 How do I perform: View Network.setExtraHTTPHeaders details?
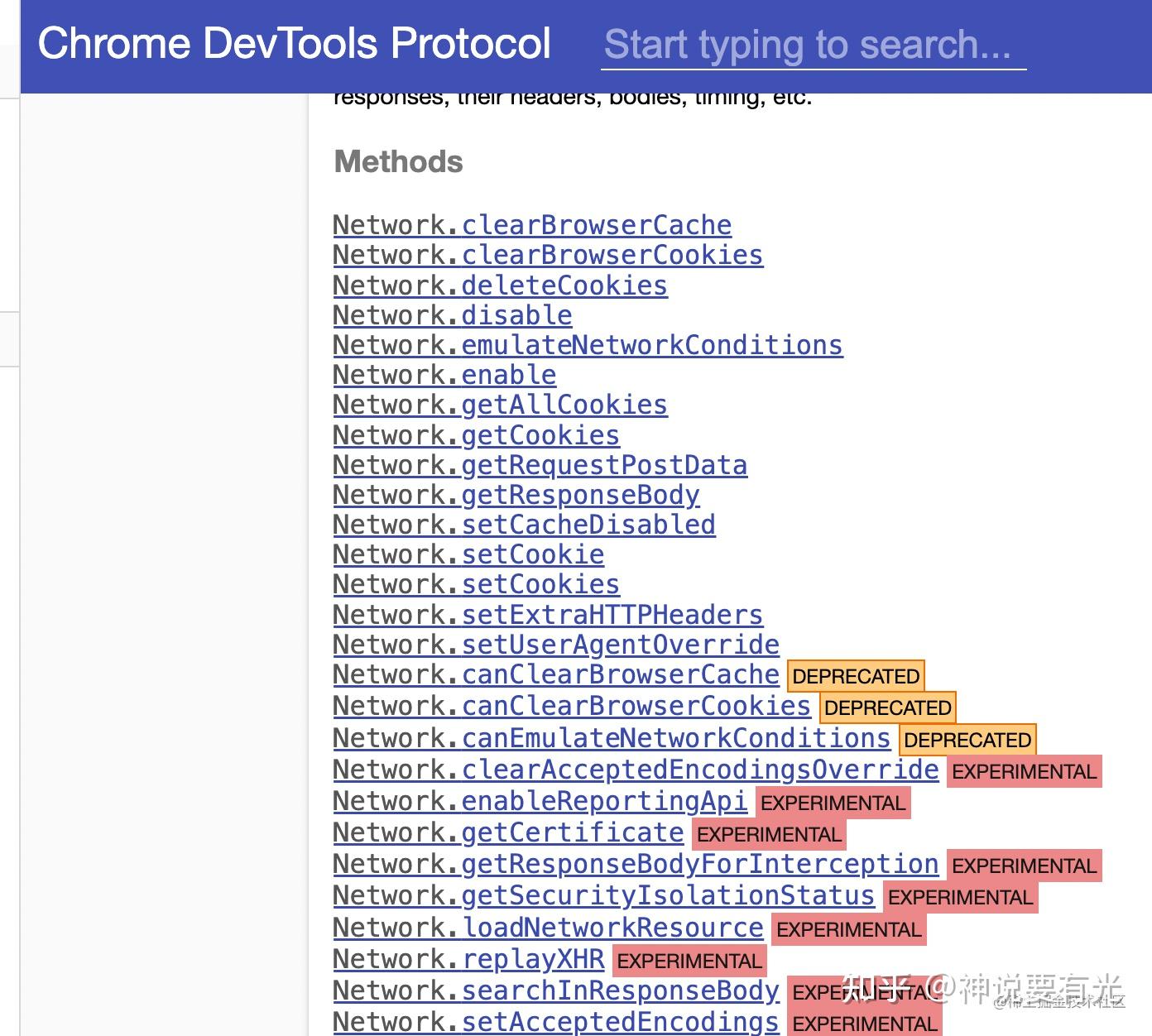(547, 616)
